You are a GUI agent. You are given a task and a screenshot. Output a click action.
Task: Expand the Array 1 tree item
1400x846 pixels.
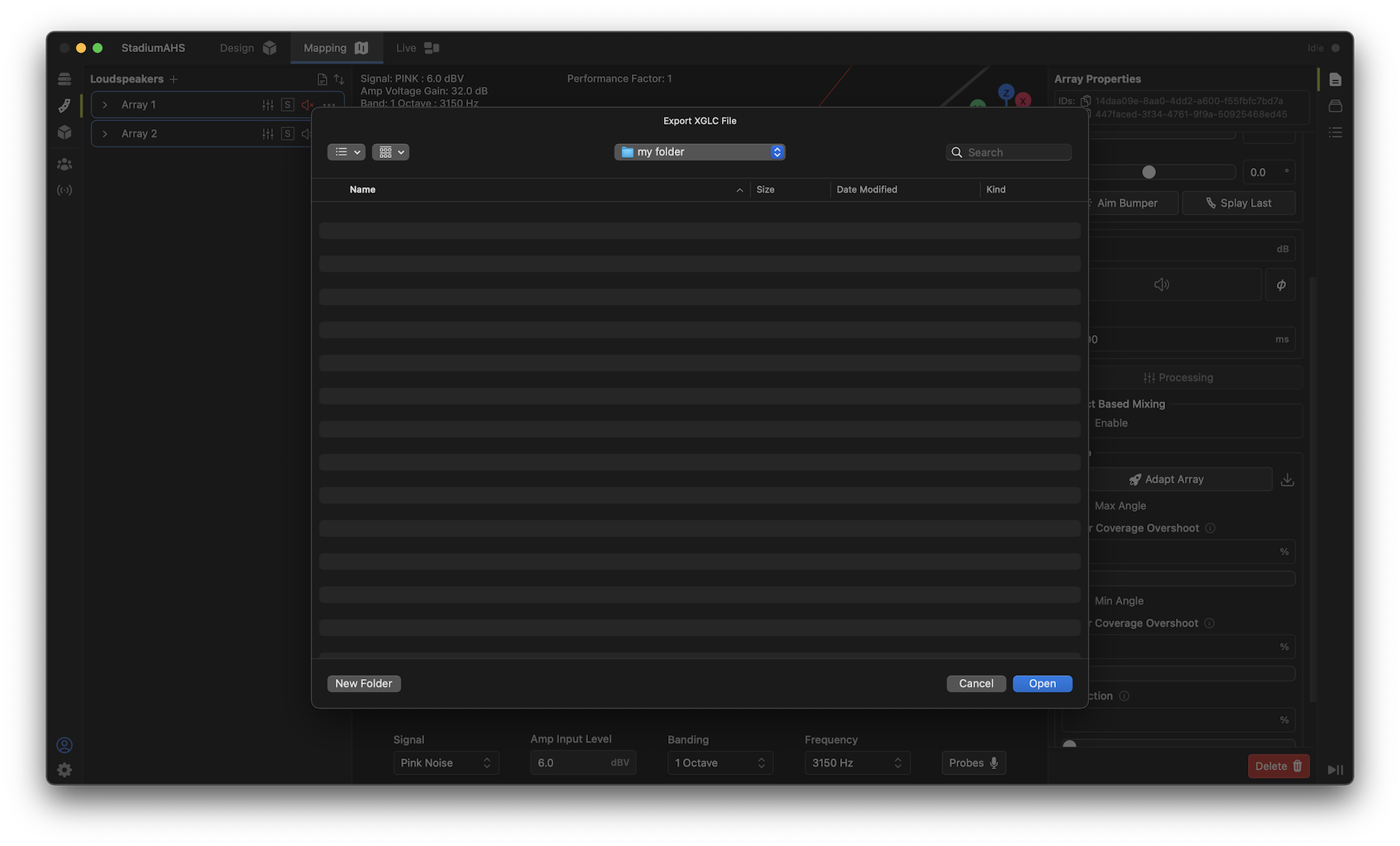pyautogui.click(x=105, y=105)
